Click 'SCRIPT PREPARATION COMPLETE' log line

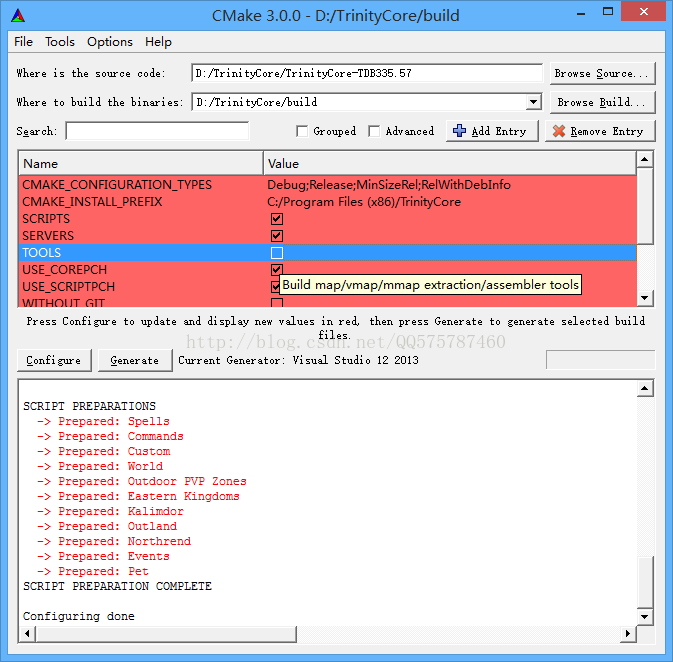tap(118, 586)
